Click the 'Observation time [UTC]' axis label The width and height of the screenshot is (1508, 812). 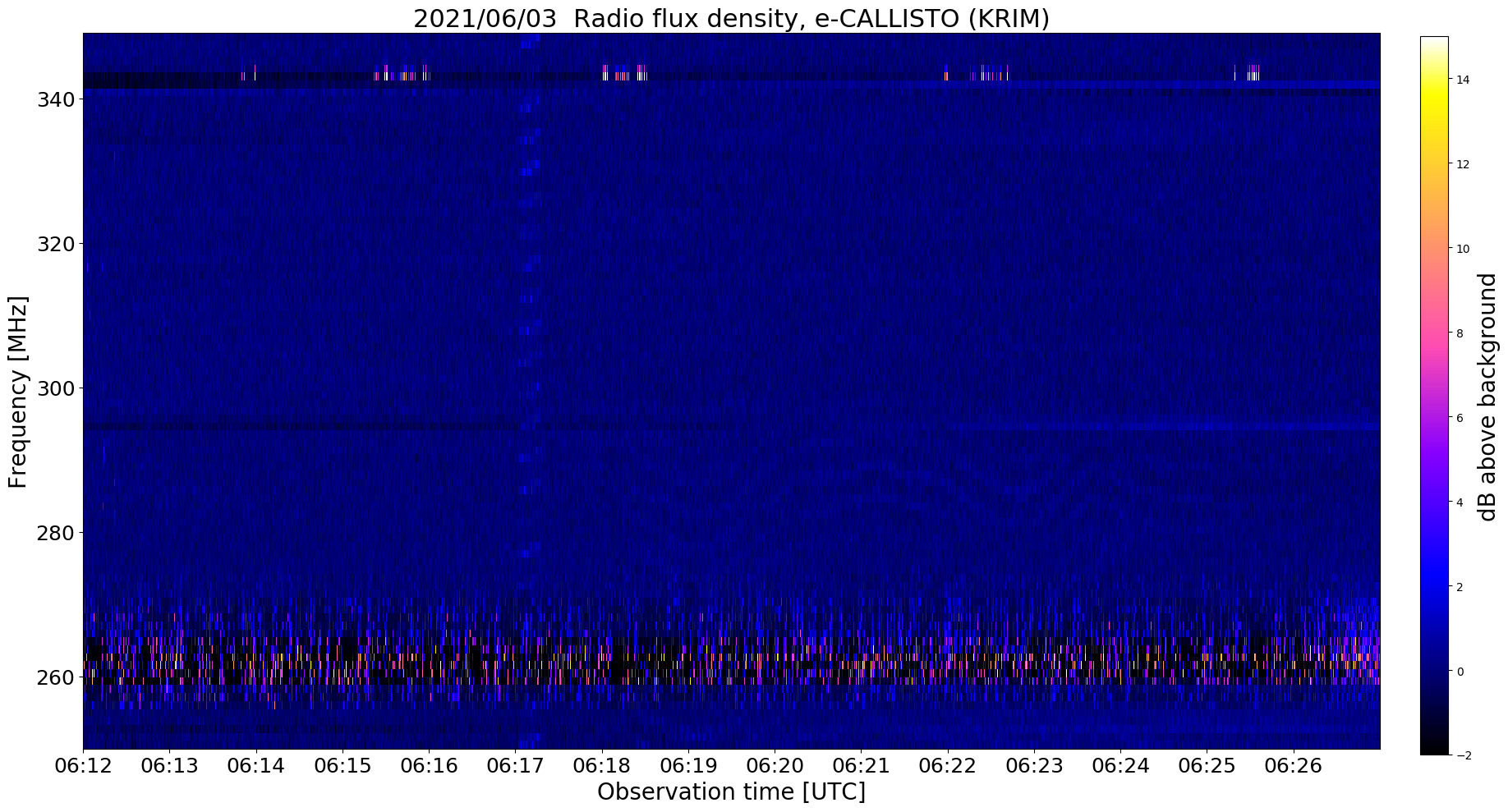pos(731,792)
